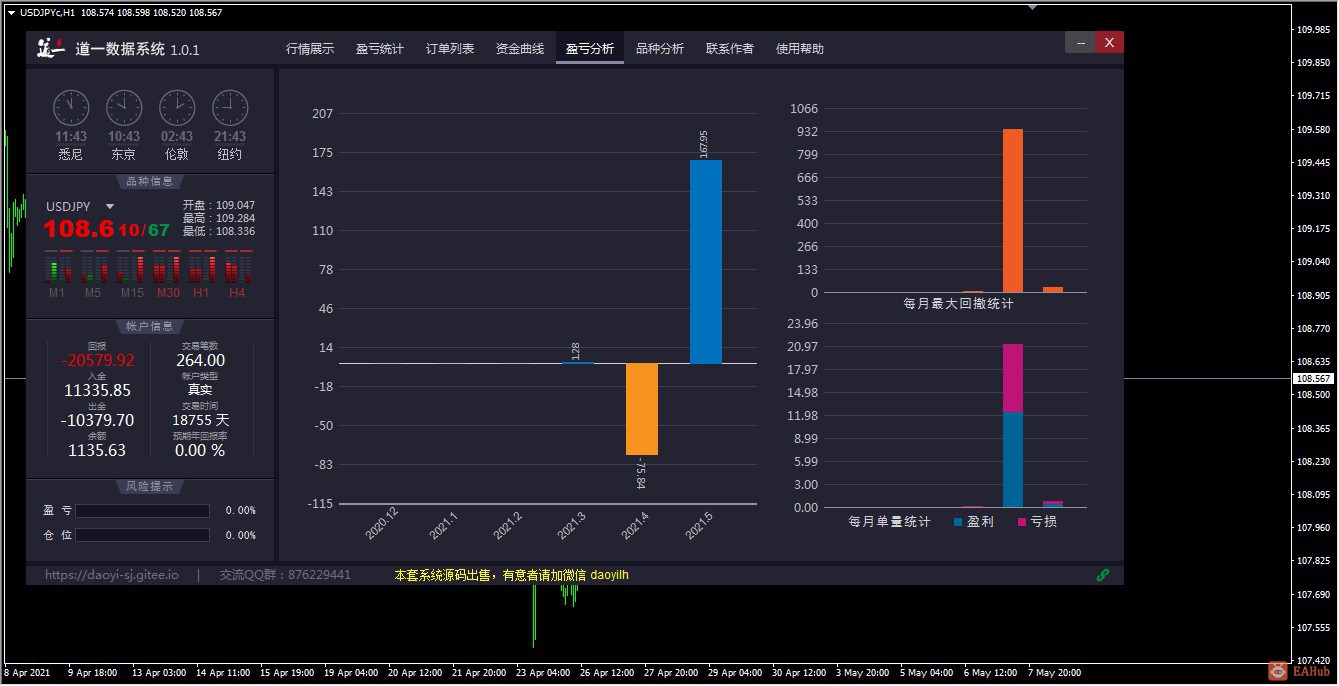Click the 亏损 magenta legend swatch

pos(1022,522)
